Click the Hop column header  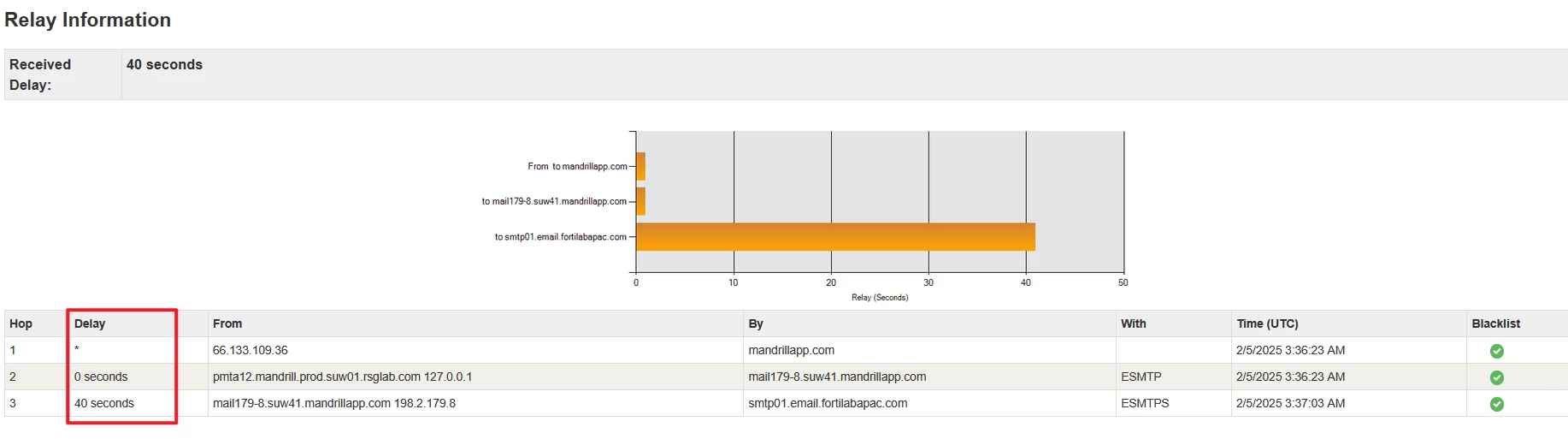[21, 323]
